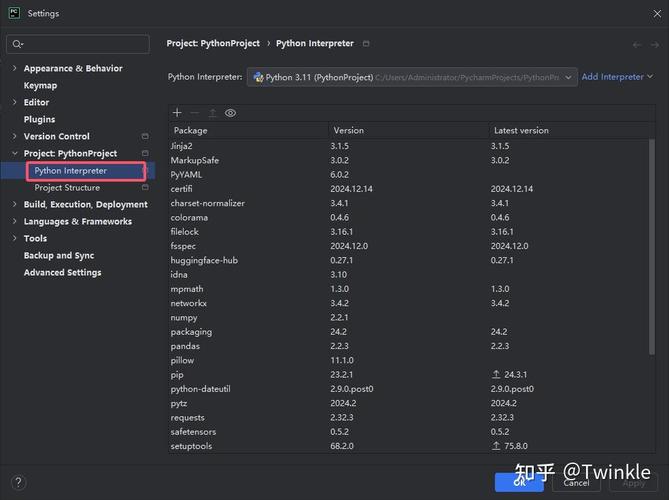Select the MarkupSafe package row
This screenshot has height=500, width=669.
[409, 160]
